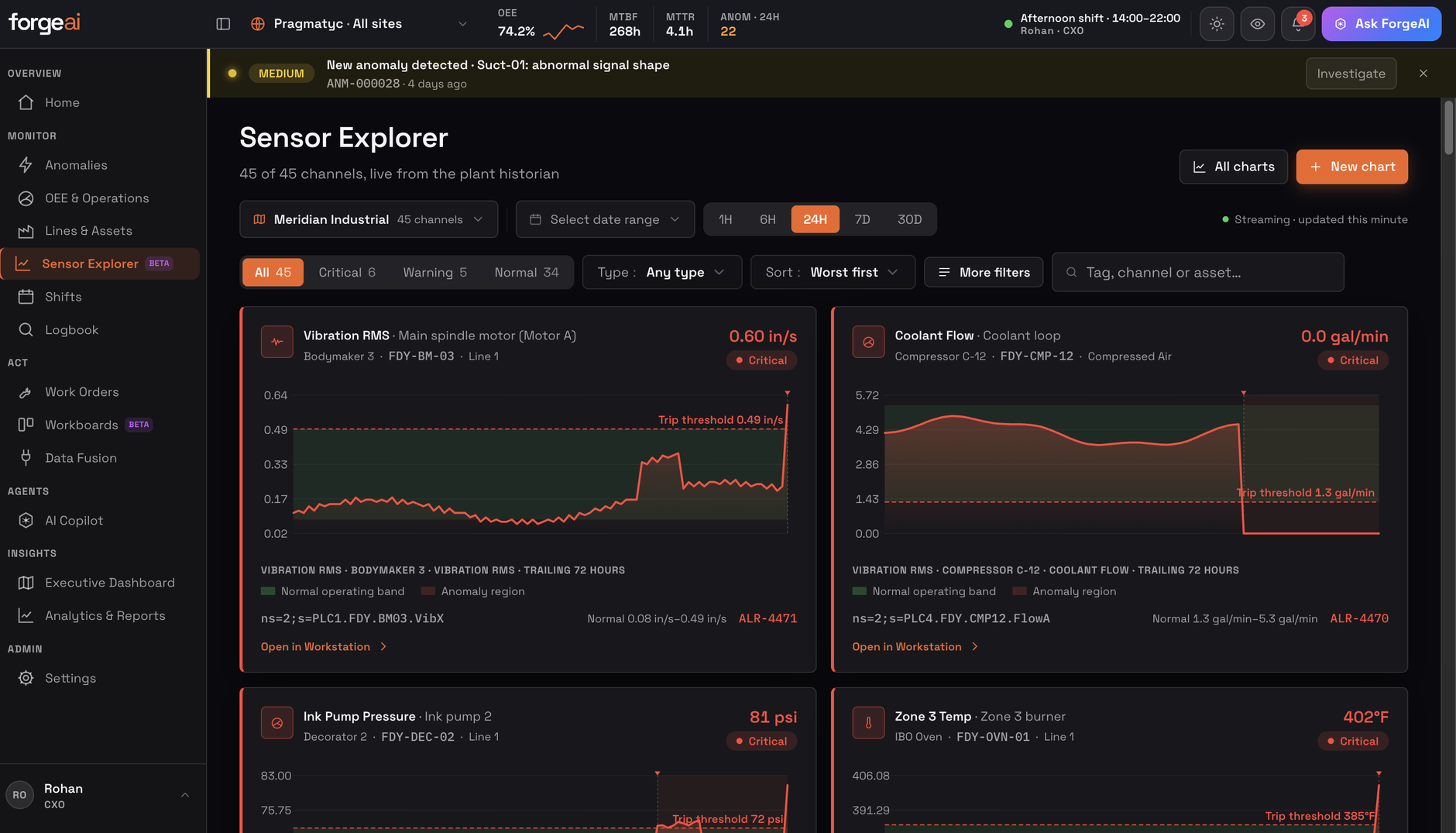Open notifications bell with 3 badge
Screen dimensions: 1456x833
1297,24
